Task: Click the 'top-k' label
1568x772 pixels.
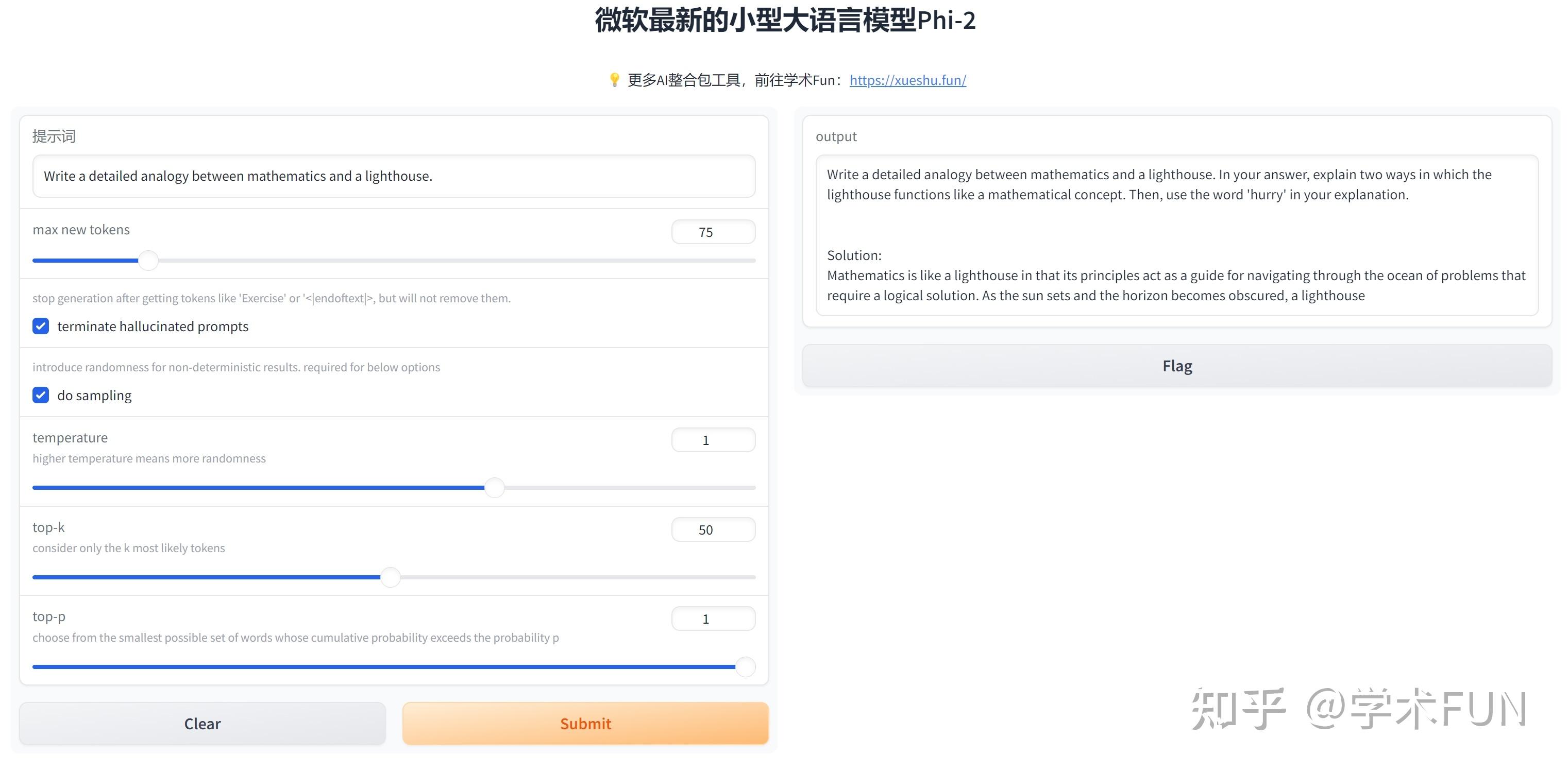Action: (x=48, y=527)
